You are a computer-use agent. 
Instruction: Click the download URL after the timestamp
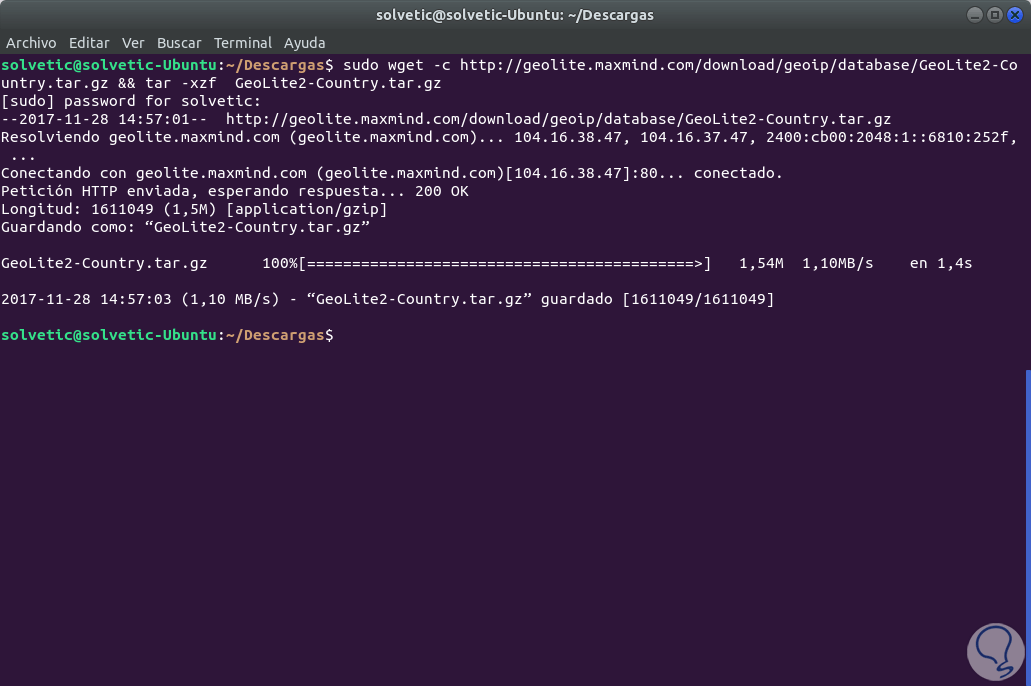(558, 119)
